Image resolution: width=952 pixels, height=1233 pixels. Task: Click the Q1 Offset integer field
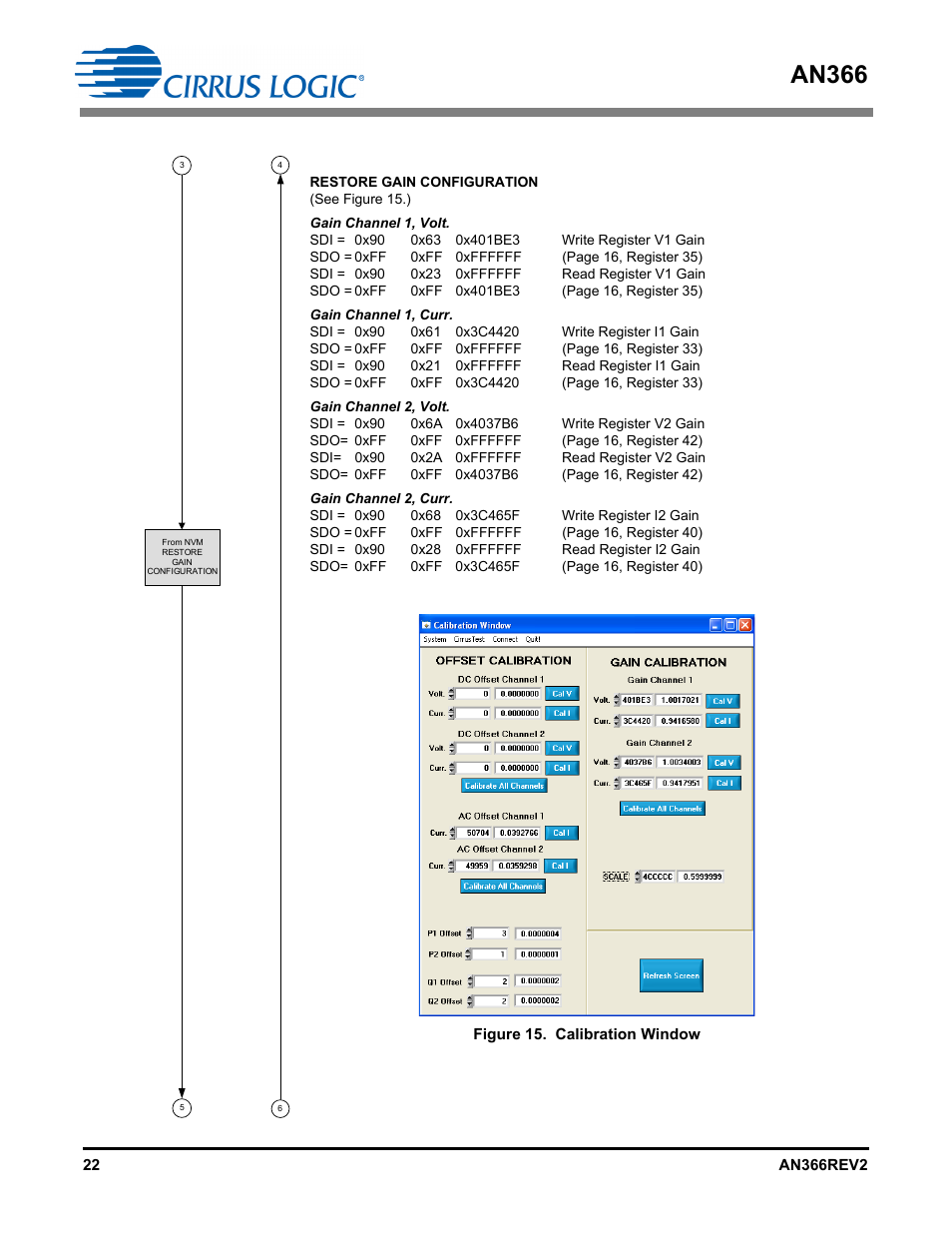pos(492,981)
